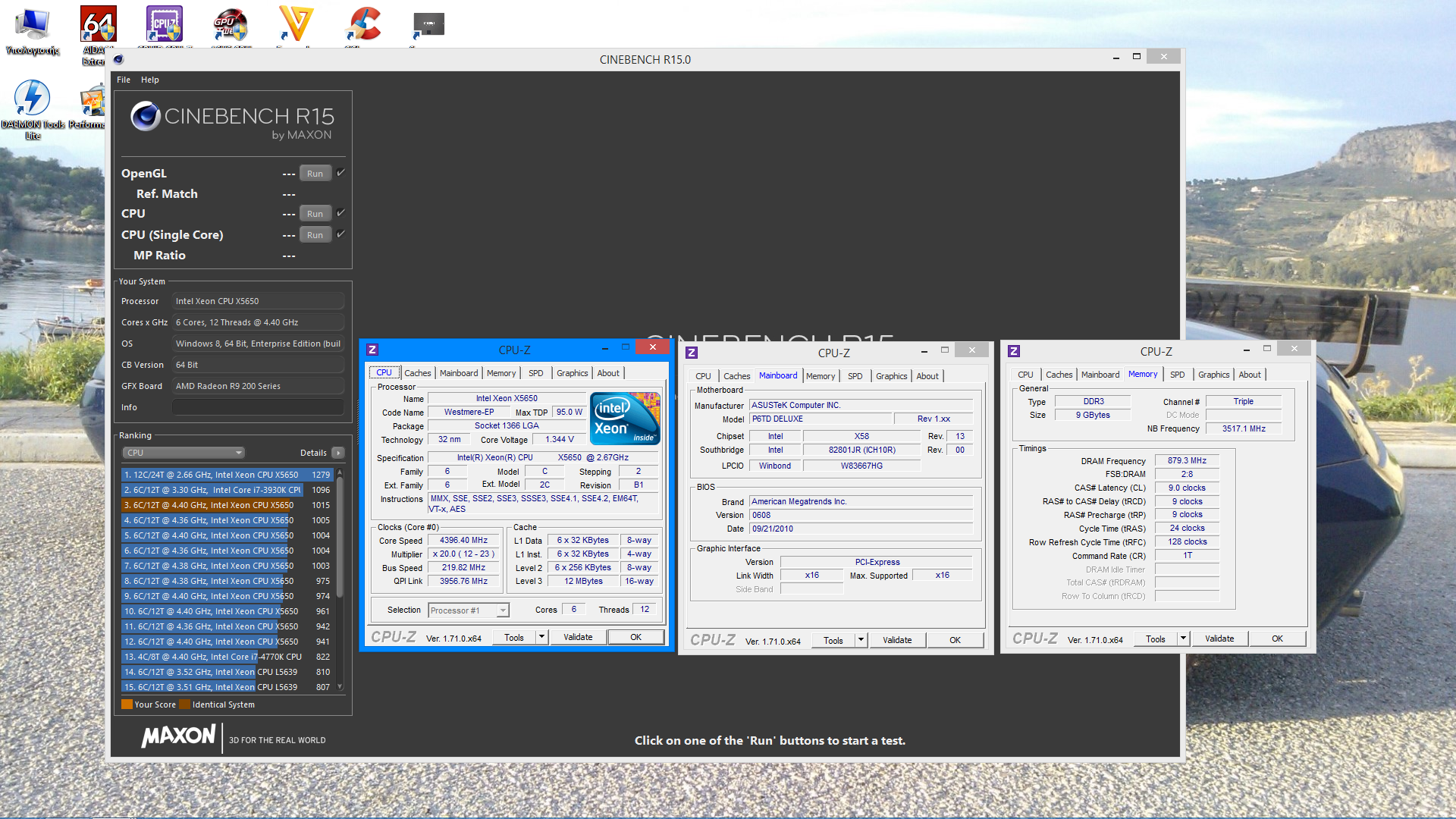Click the Z icon of Memory CPU-Z window
This screenshot has height=819, width=1456.
click(x=1014, y=351)
